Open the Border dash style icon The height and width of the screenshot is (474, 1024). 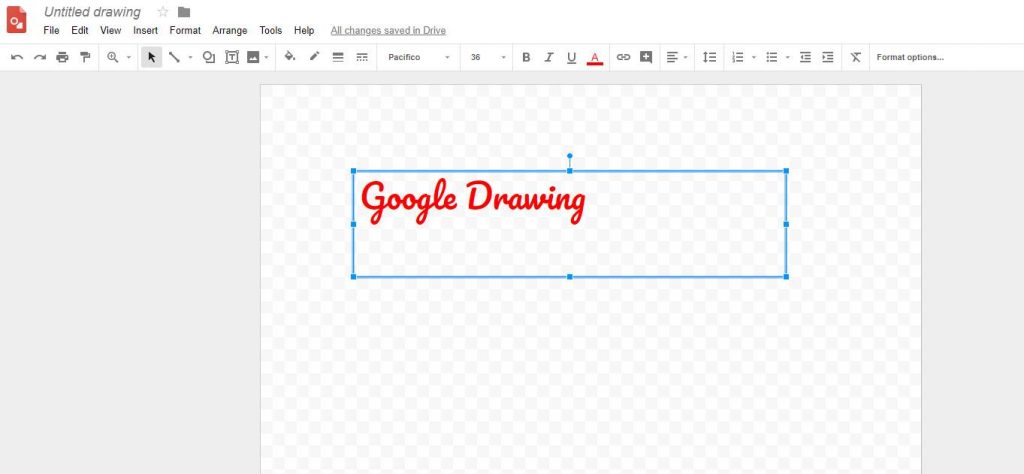click(x=362, y=57)
